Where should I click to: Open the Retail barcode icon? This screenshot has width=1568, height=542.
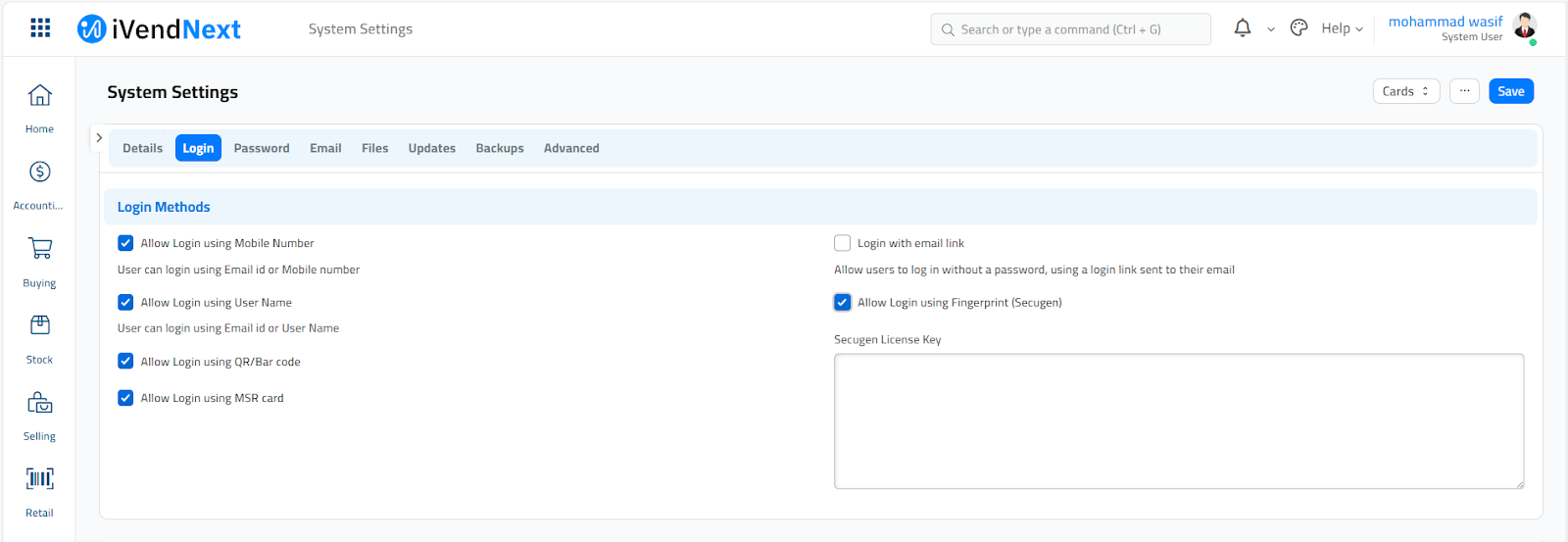click(39, 479)
